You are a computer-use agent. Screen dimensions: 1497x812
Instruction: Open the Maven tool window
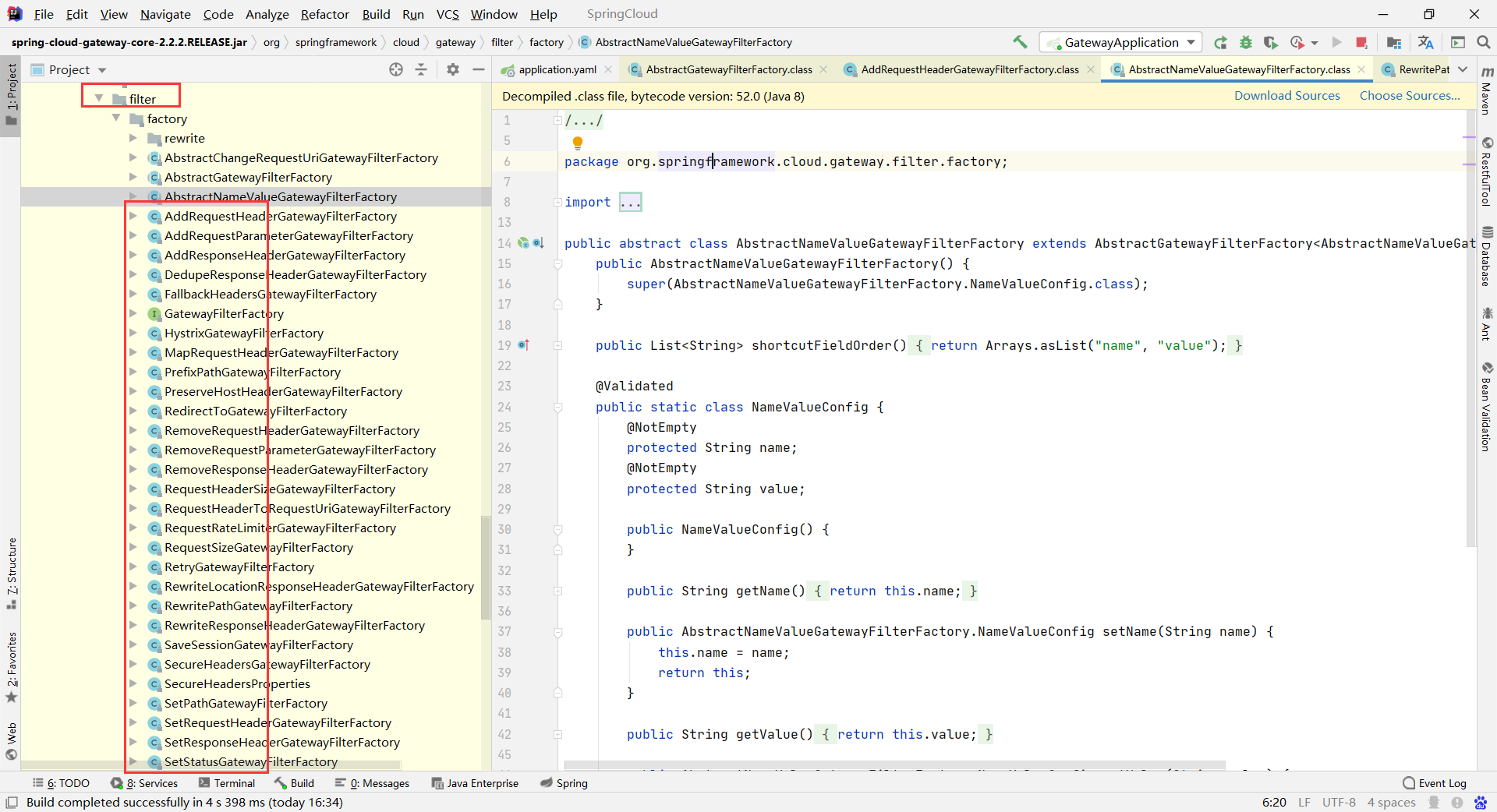pos(1487,92)
